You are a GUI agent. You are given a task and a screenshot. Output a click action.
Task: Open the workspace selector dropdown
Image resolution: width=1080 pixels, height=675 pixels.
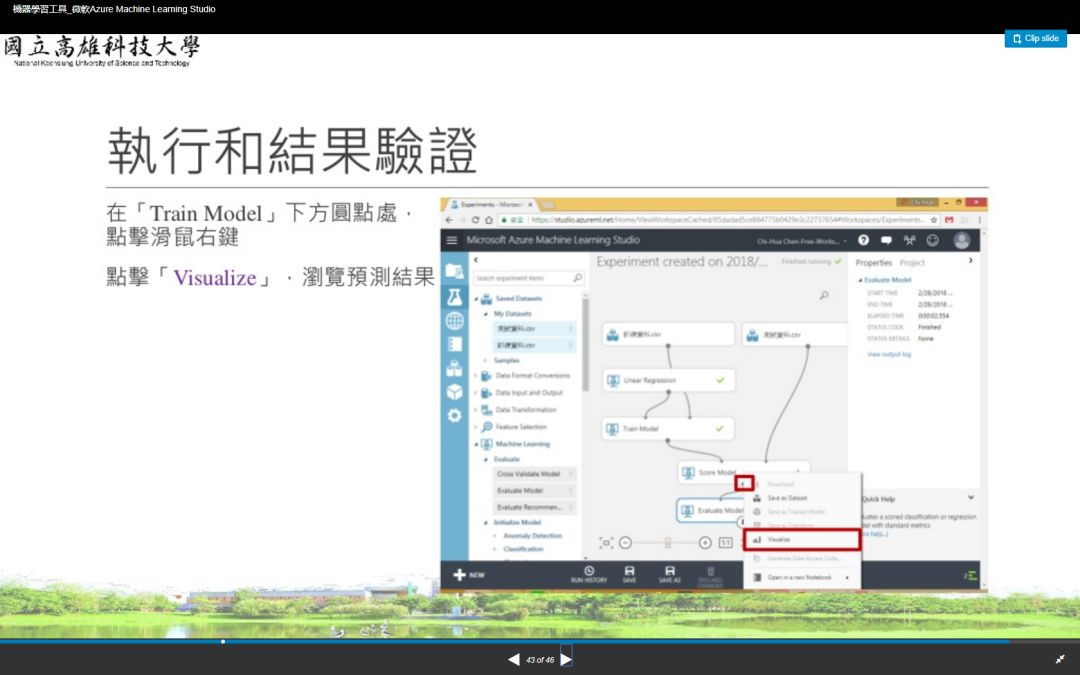point(802,242)
